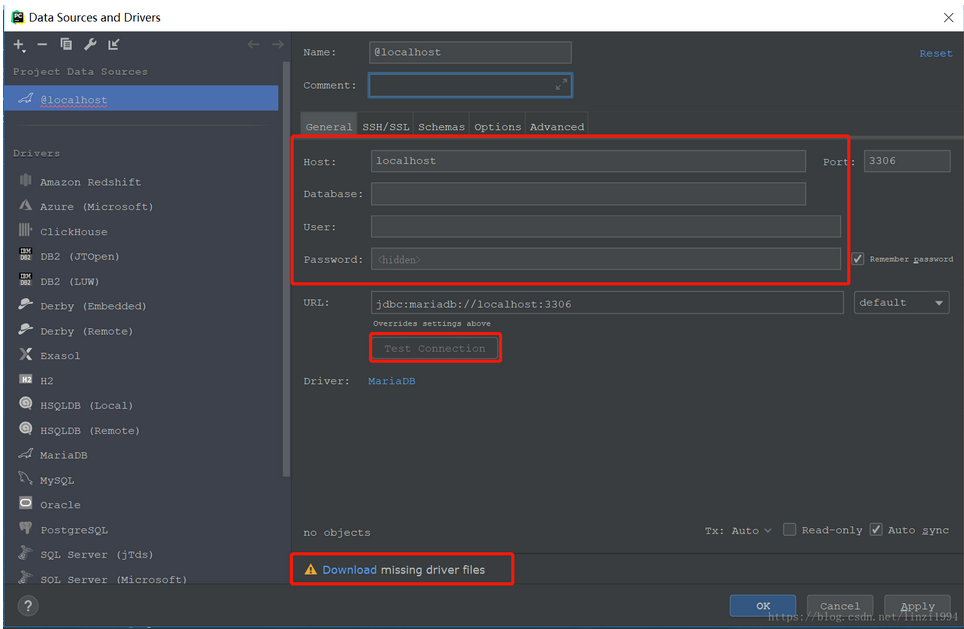Open the URL type default dropdown
Viewport: 964px width, 629px height.
[901, 303]
